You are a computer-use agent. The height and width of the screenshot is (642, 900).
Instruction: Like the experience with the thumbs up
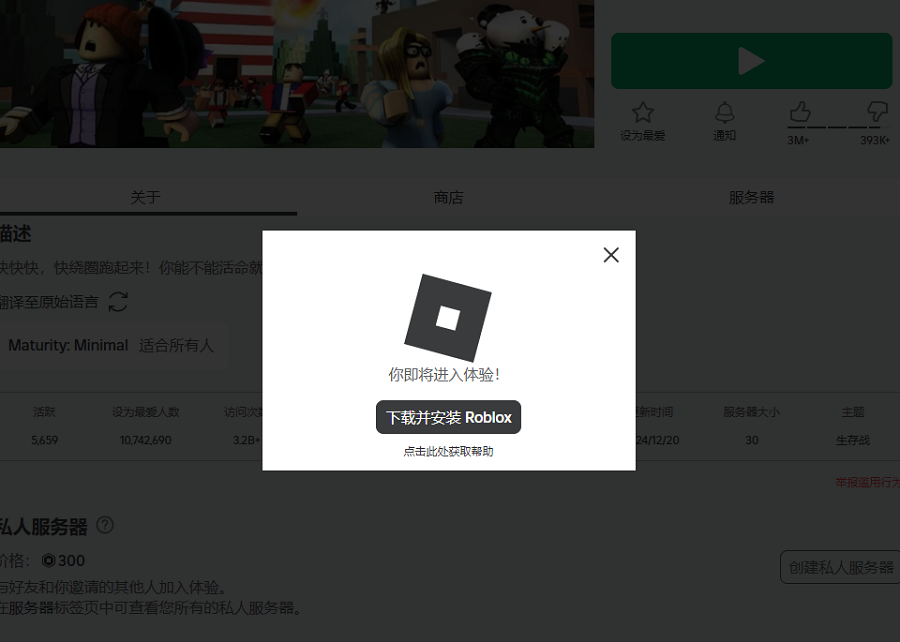click(800, 111)
